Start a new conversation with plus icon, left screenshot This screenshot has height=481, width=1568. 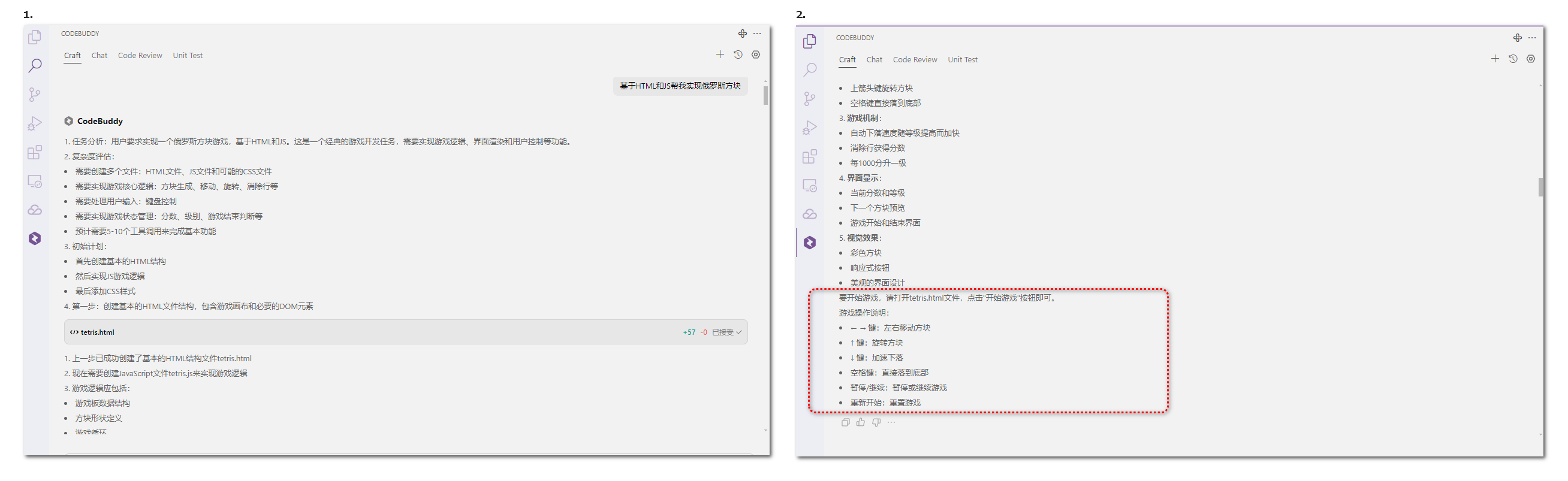pos(720,55)
